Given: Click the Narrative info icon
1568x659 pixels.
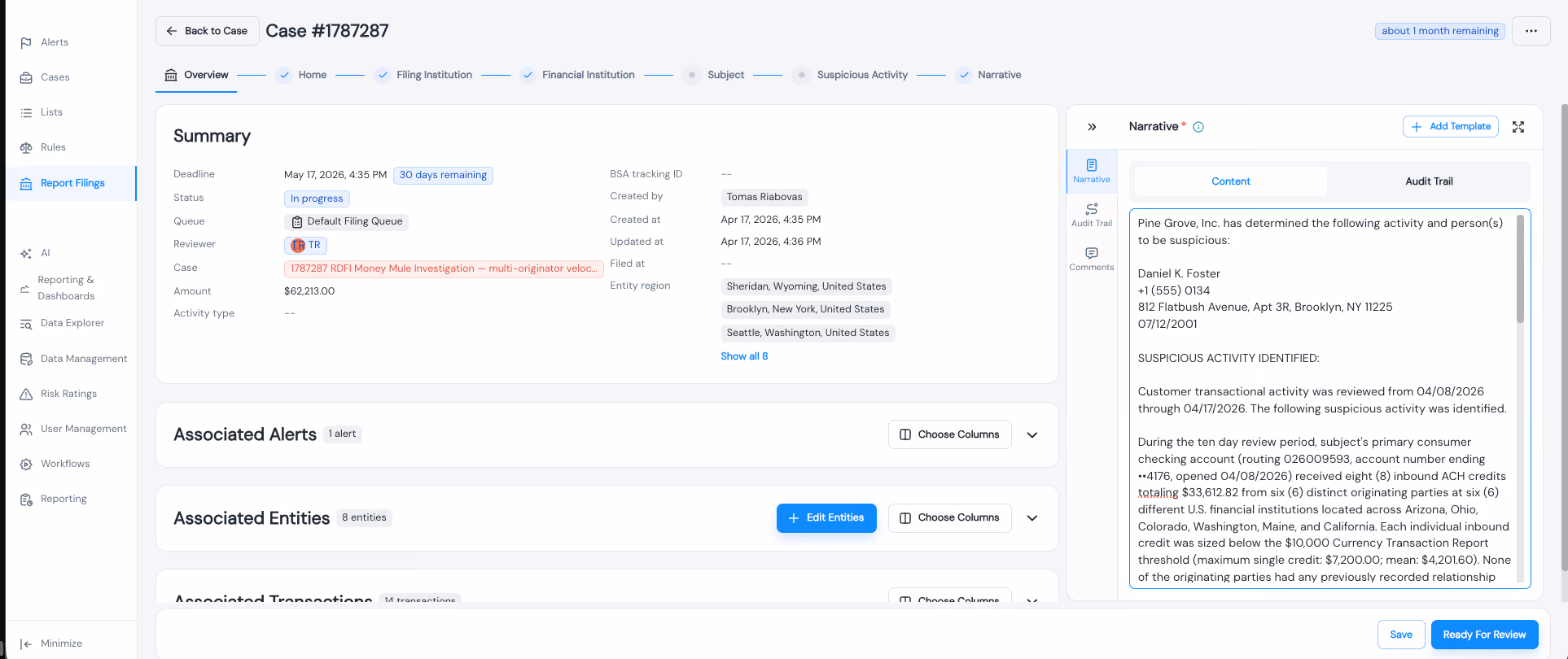Looking at the screenshot, I should [1198, 127].
